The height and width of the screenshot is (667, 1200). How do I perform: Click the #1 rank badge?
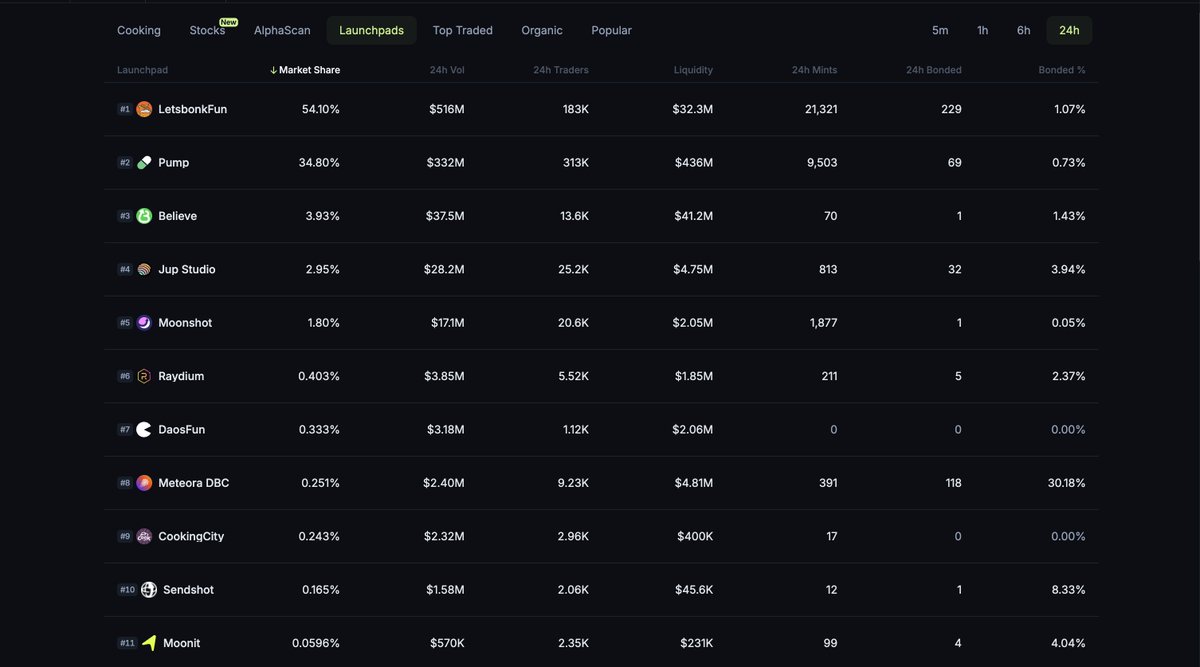coord(125,109)
